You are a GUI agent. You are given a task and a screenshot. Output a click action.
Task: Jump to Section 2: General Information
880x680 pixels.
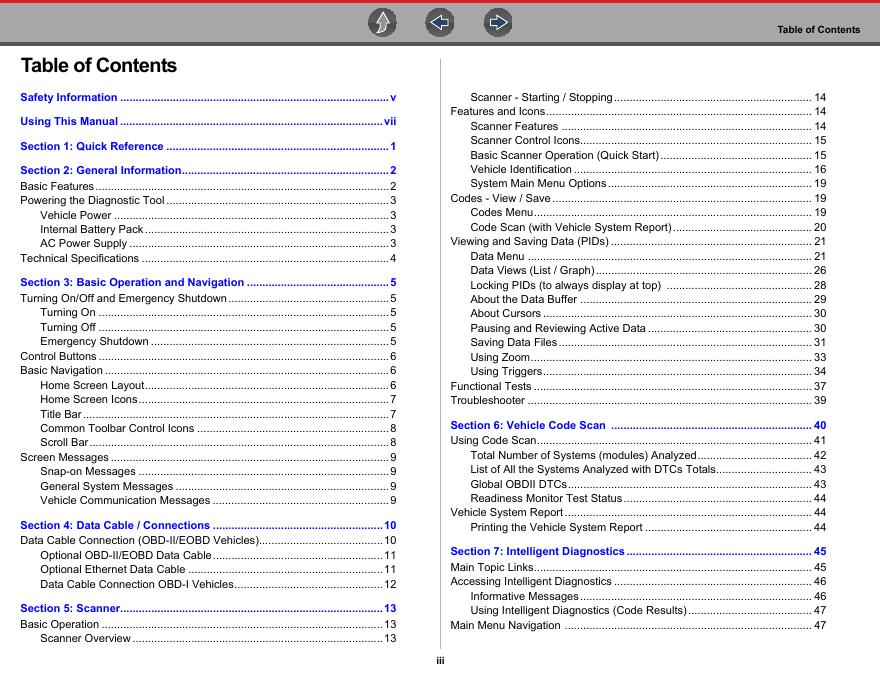[x=100, y=171]
